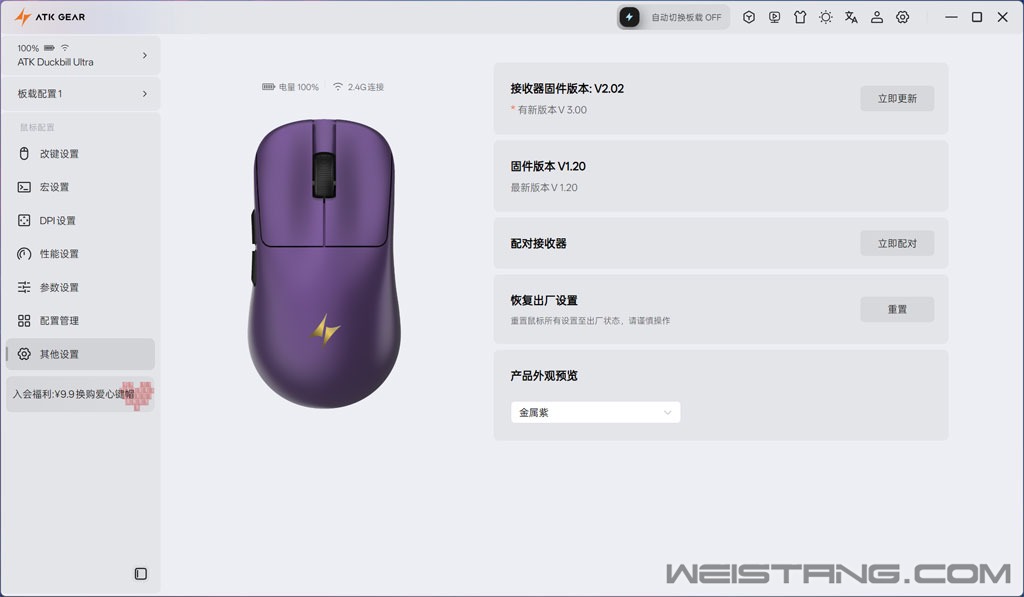Click the hexagon cube icon in the top bar
This screenshot has width=1024, height=597.
749,18
